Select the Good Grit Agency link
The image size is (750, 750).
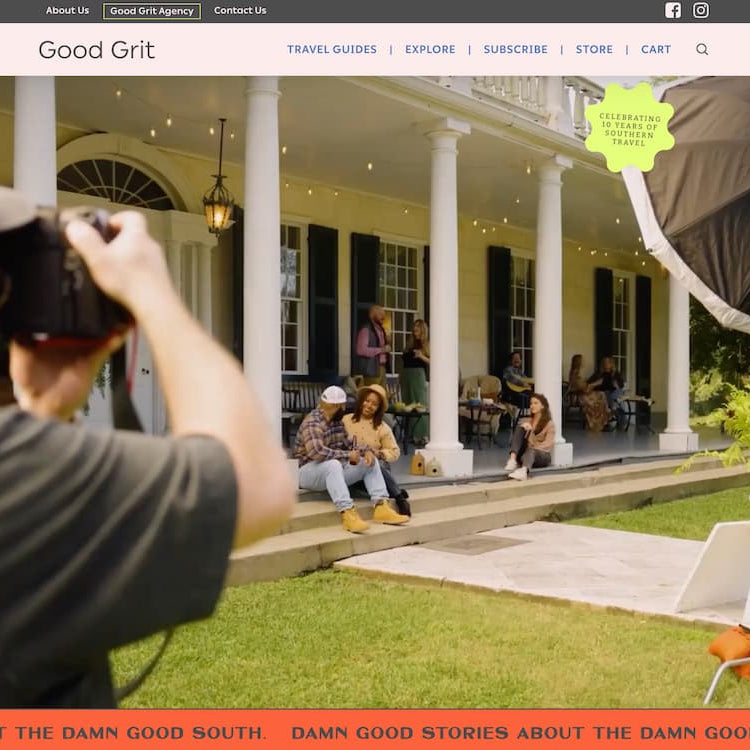click(152, 11)
